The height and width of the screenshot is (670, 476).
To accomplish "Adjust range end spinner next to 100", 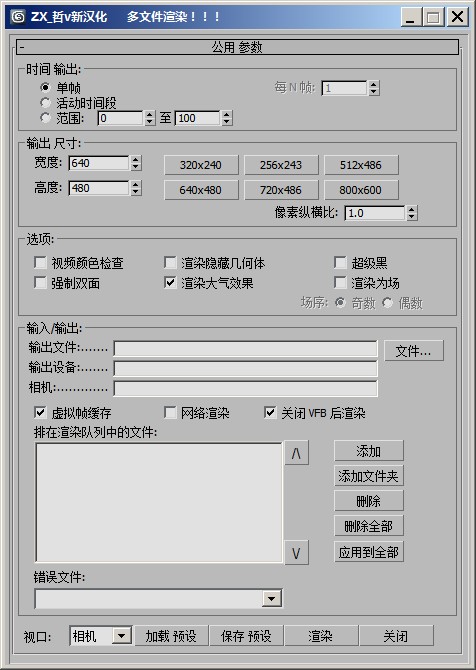I will click(x=227, y=118).
